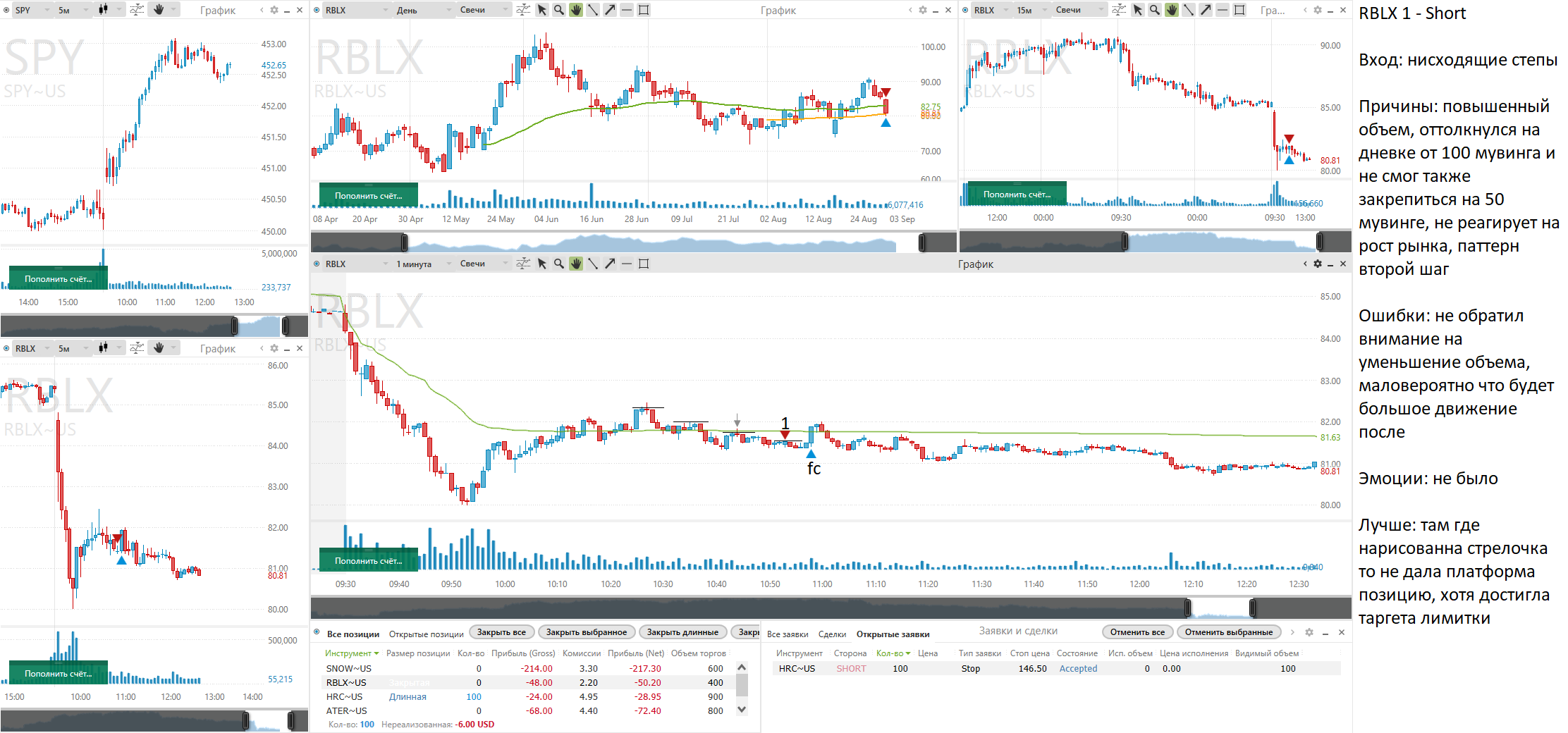Sort by Инструмент column in positions table
The image size is (1568, 733).
pos(351,653)
